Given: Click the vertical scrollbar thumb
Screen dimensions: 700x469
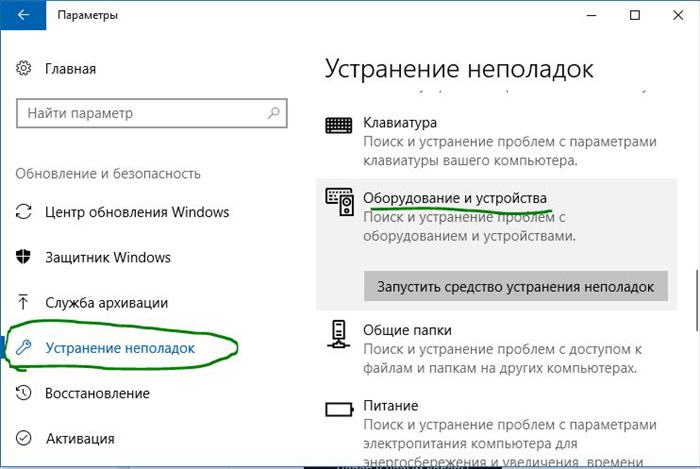Looking at the screenshot, I should point(696,300).
